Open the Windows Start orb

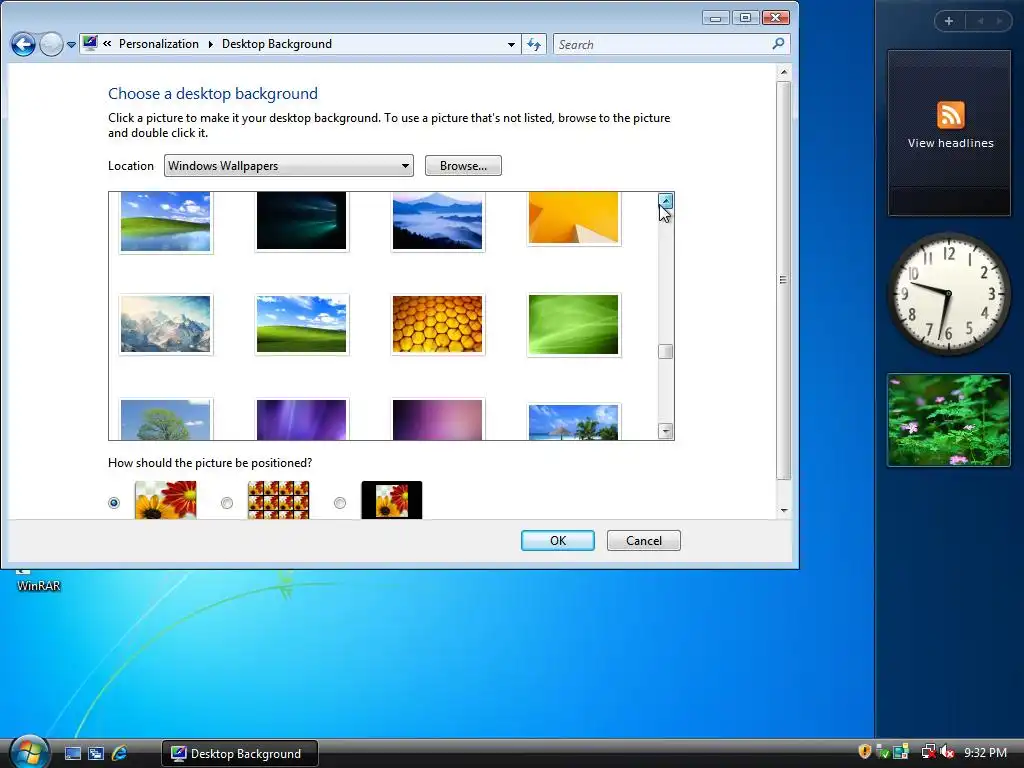[x=29, y=752]
